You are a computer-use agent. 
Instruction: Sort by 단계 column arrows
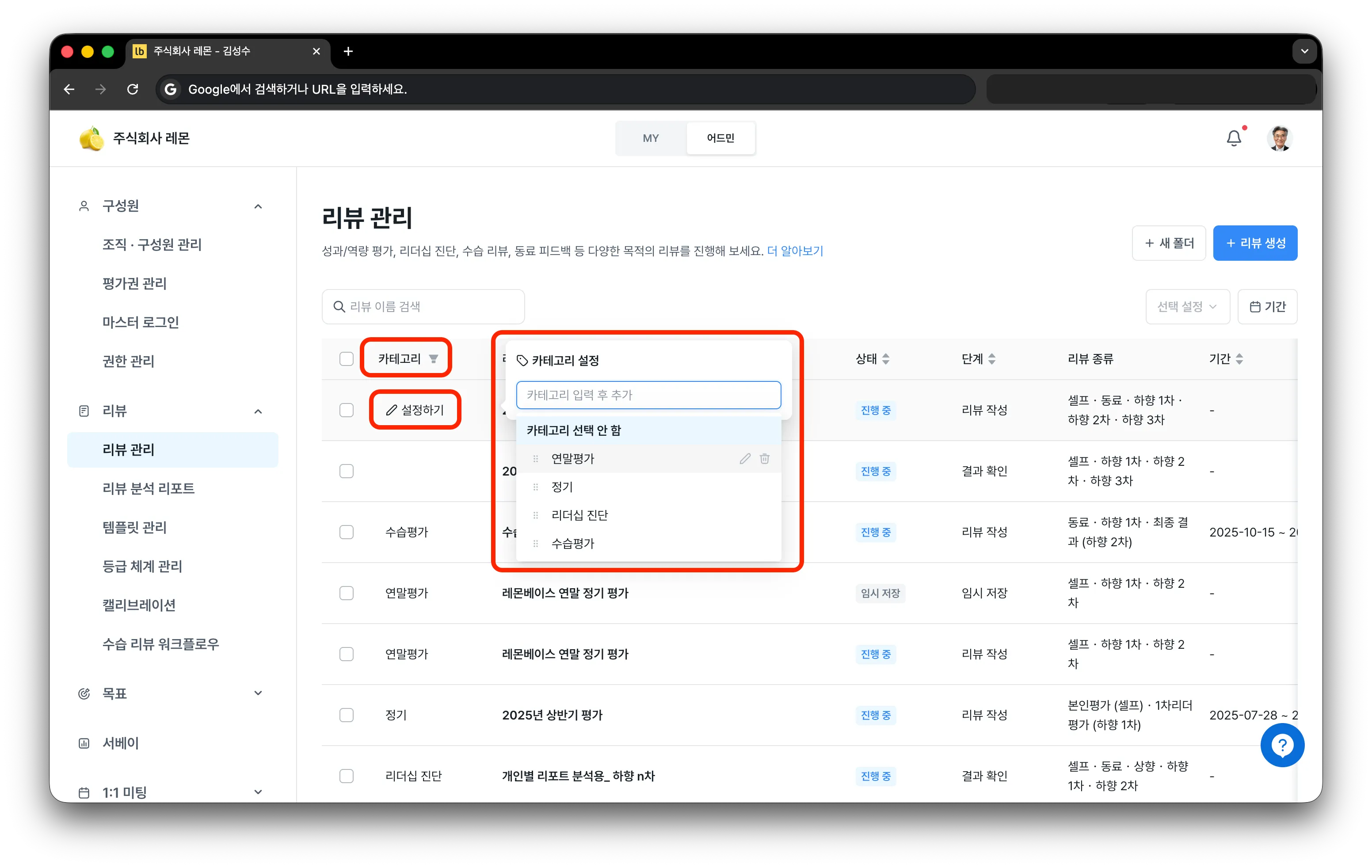pyautogui.click(x=991, y=359)
